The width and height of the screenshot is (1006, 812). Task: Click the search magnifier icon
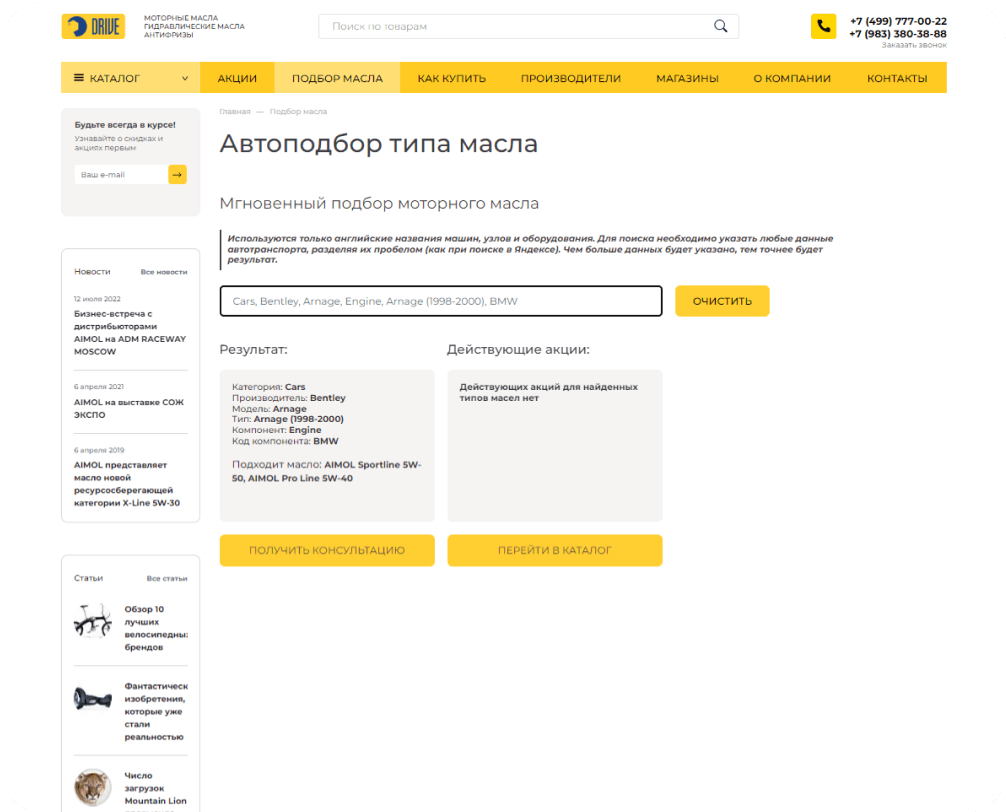click(x=720, y=26)
